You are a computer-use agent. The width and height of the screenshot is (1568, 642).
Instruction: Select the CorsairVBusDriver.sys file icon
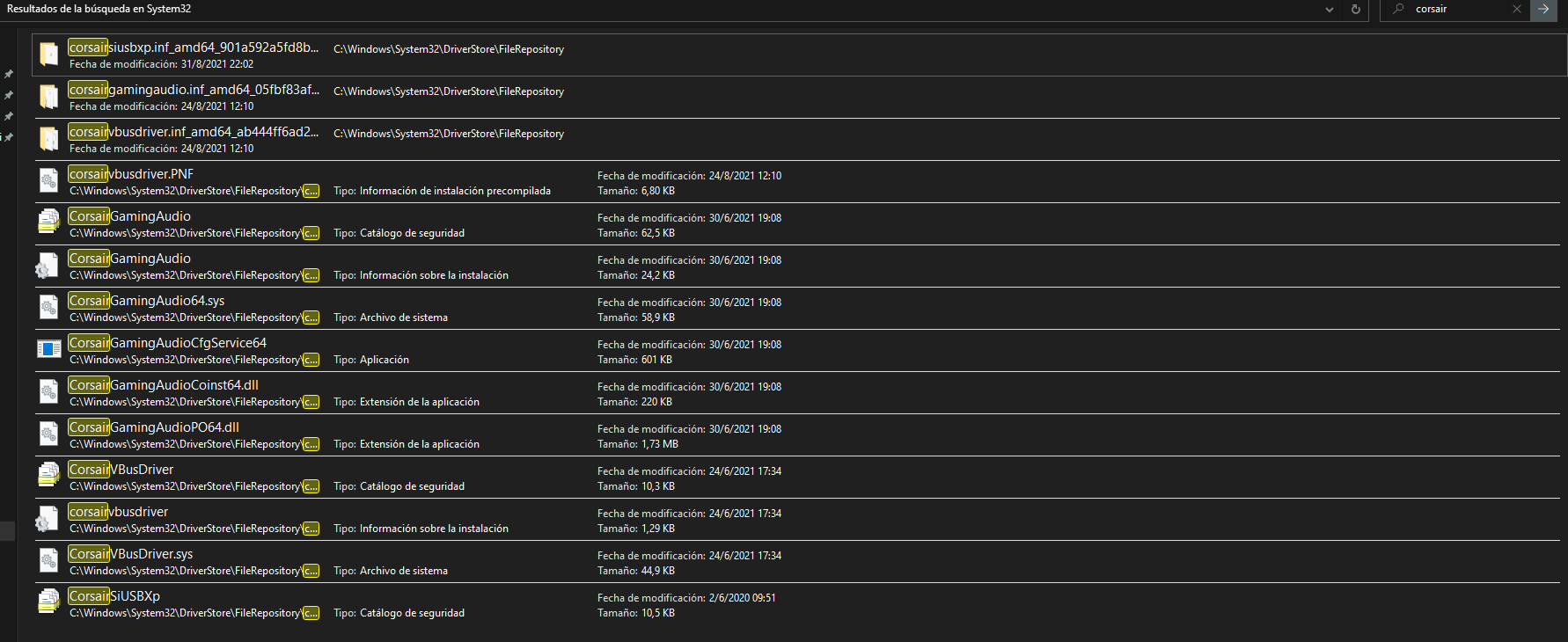click(49, 561)
